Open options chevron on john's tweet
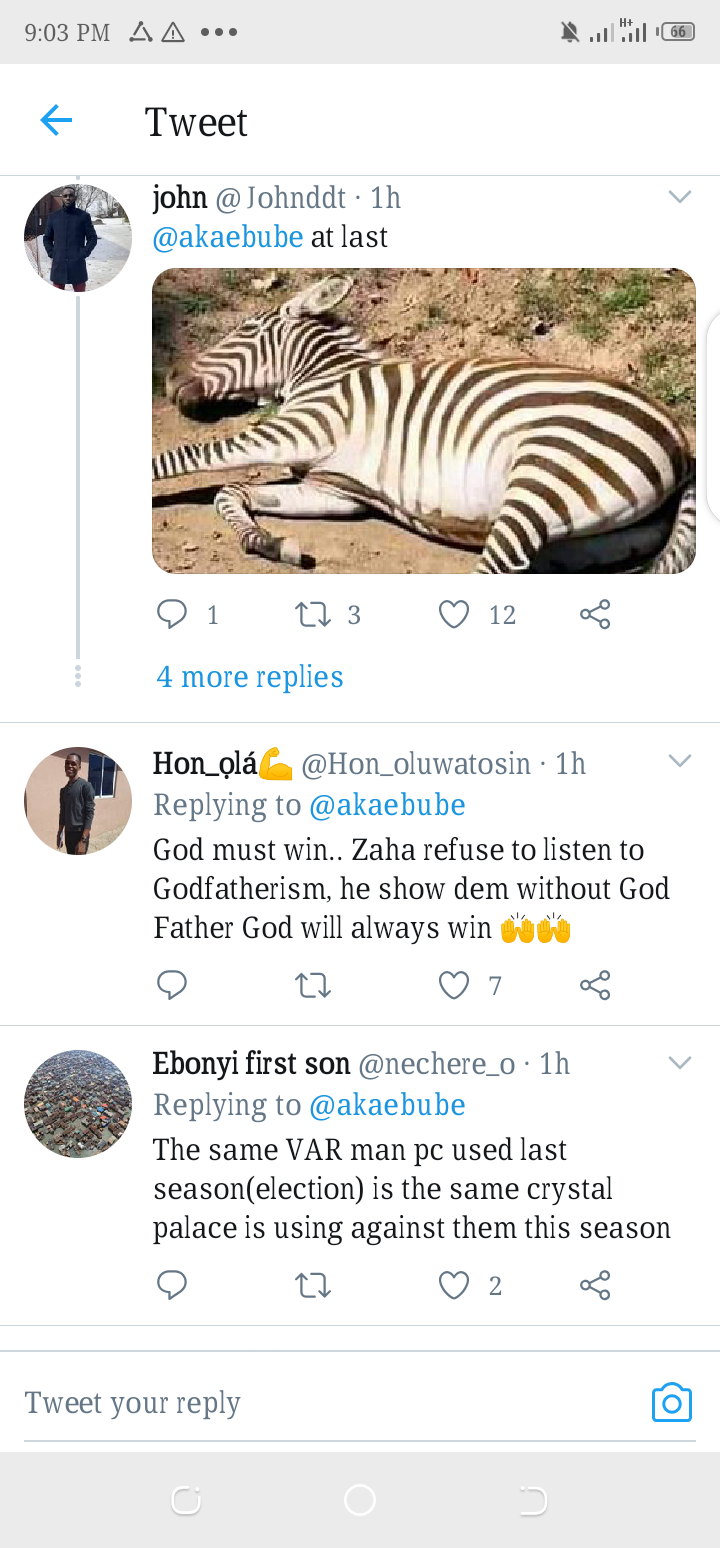This screenshot has height=1548, width=720. pos(680,197)
